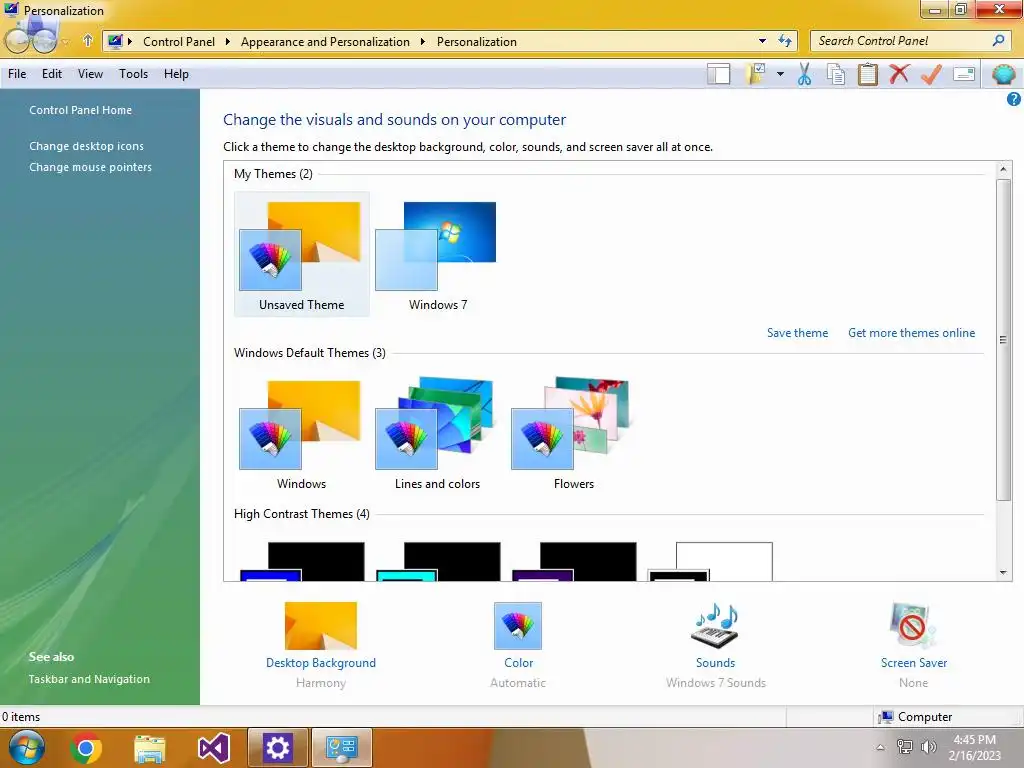The height and width of the screenshot is (768, 1024).
Task: Click the network tray icon
Action: click(904, 746)
